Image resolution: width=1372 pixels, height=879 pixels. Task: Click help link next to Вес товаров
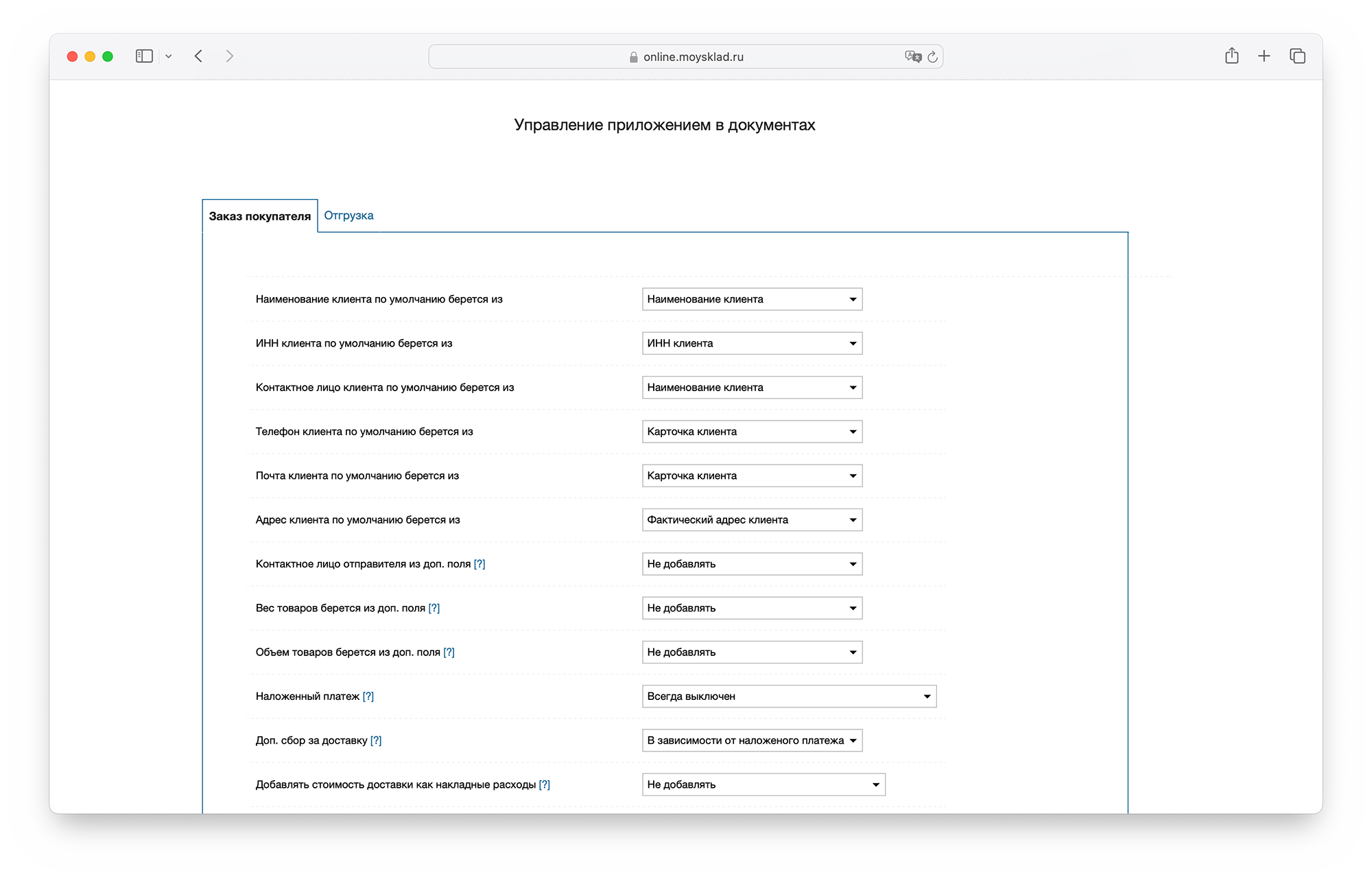point(434,608)
